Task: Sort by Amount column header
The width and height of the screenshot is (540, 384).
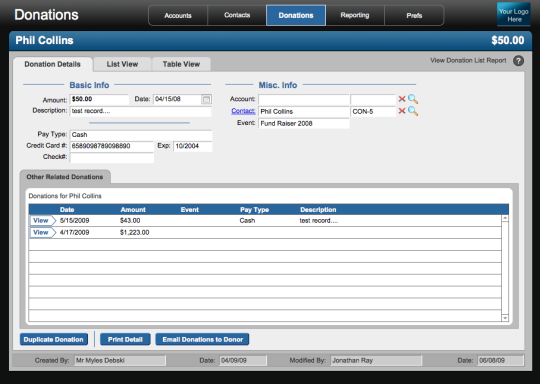Action: click(133, 209)
